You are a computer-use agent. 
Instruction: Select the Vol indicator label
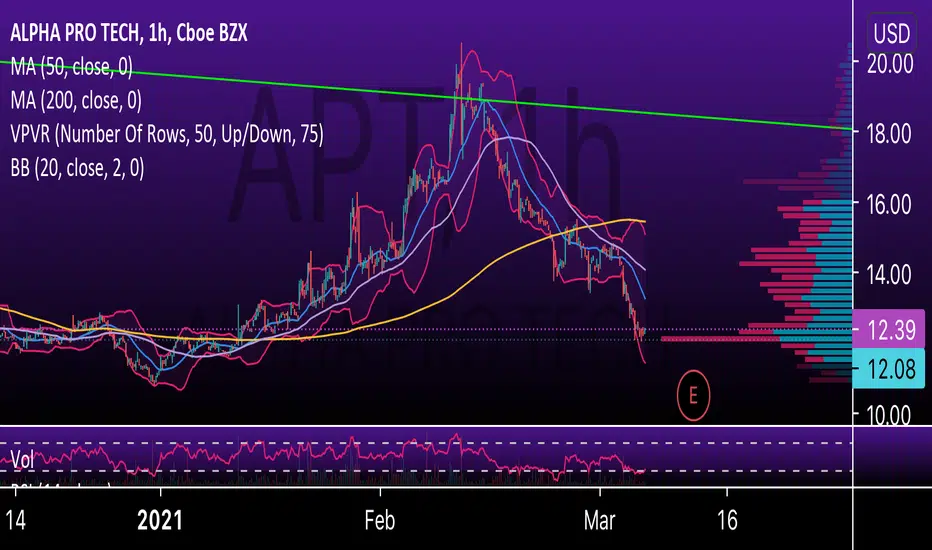click(x=23, y=460)
